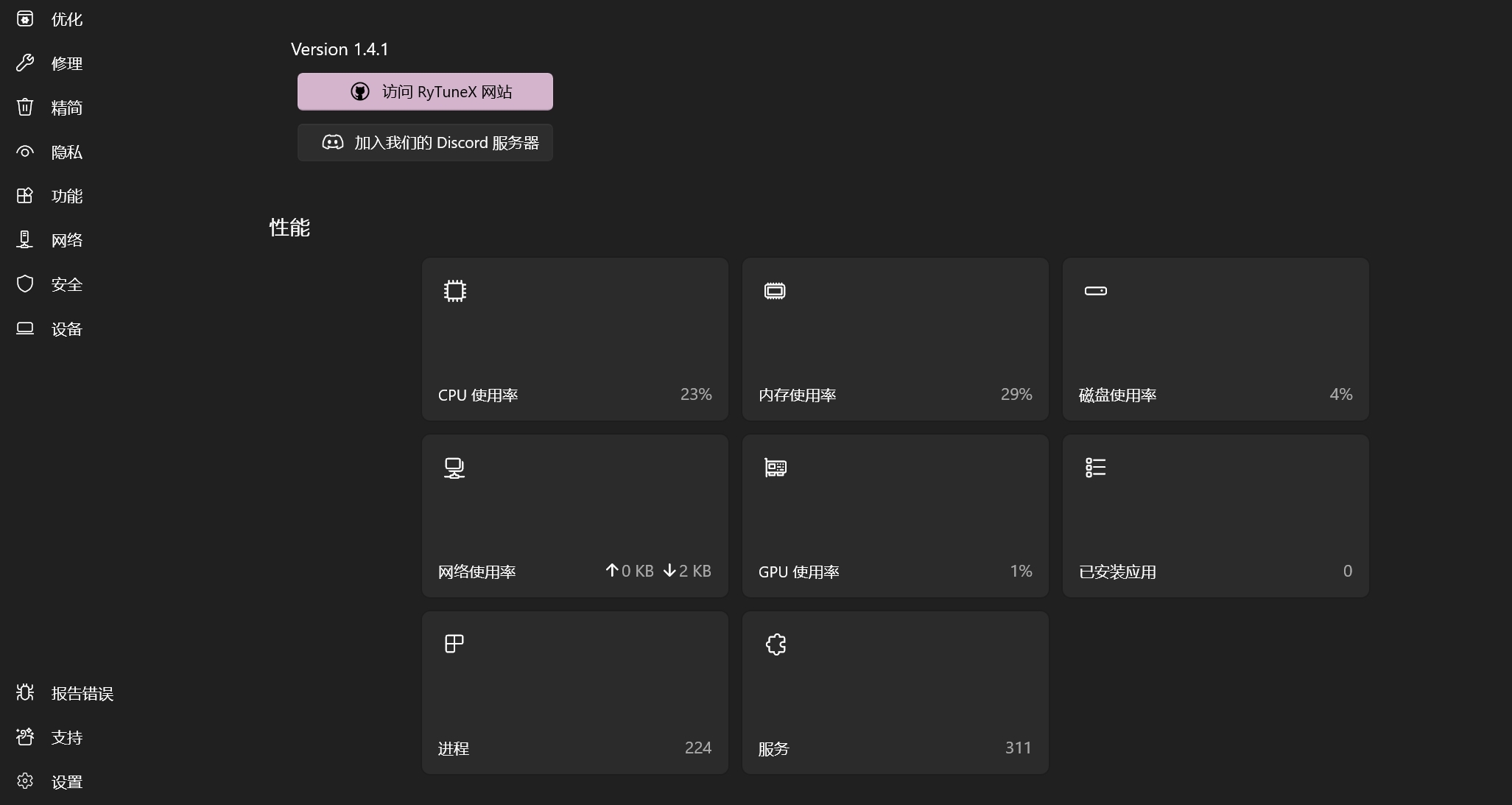Navigate to the 功能 section

(68, 195)
